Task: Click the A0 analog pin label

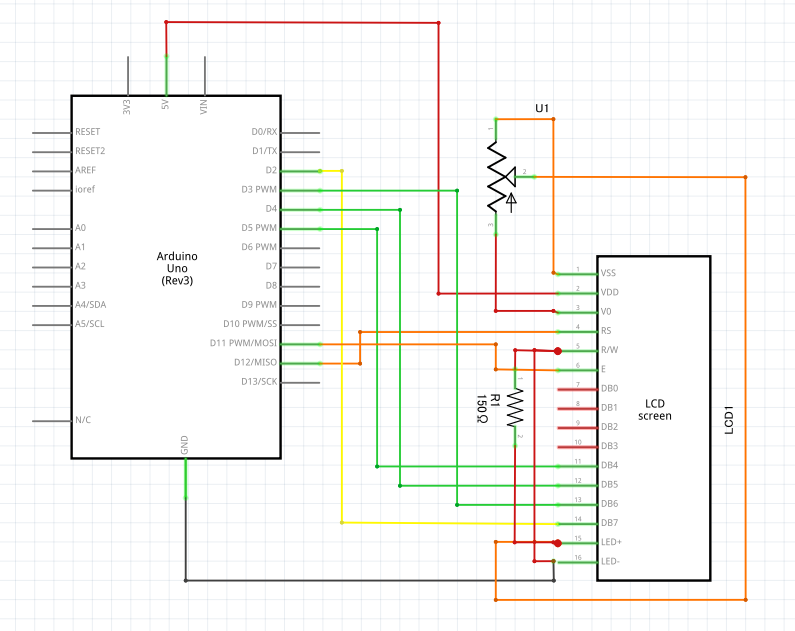Action: tap(80, 228)
